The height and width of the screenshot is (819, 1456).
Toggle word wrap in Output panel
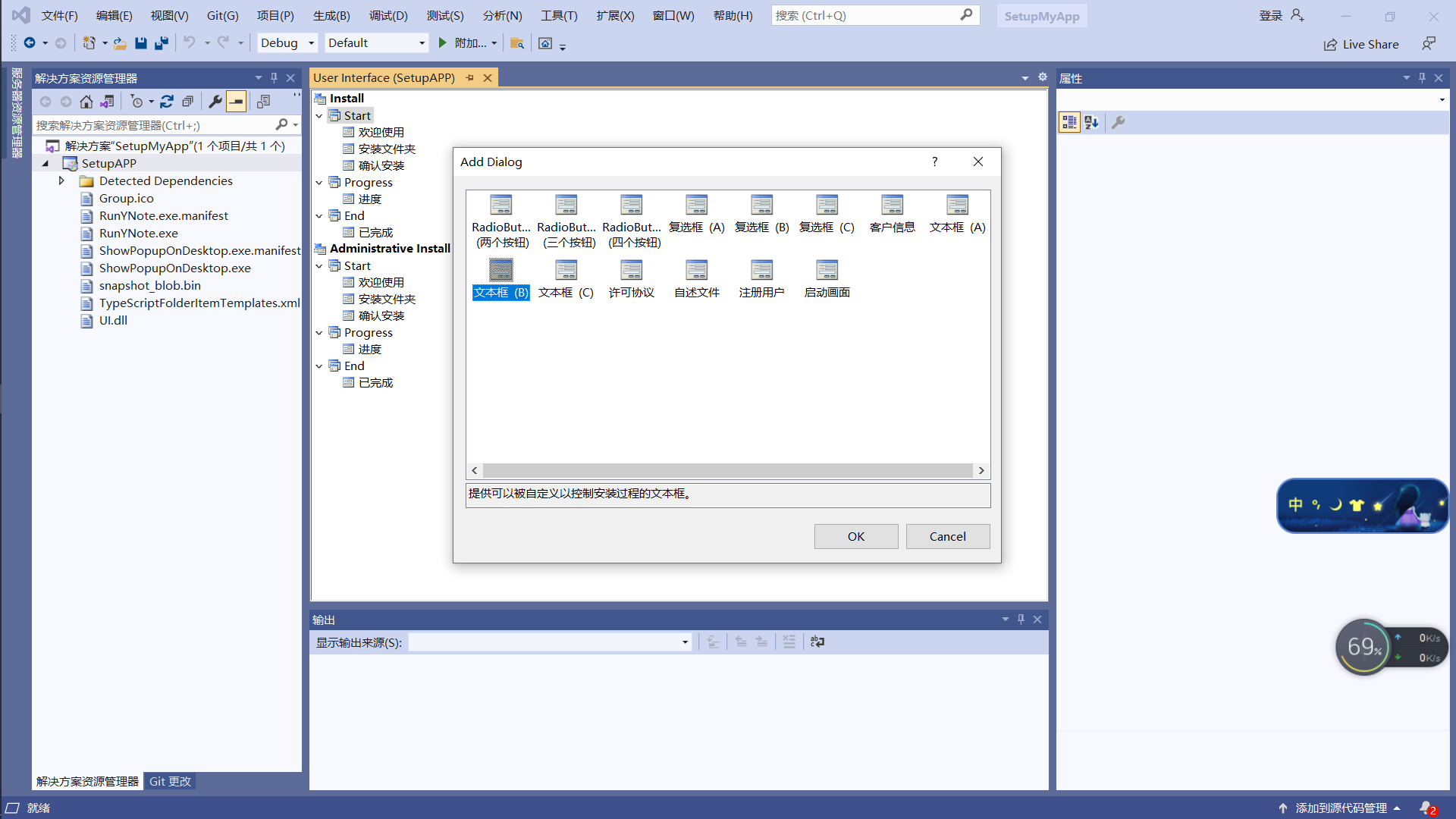tap(817, 642)
